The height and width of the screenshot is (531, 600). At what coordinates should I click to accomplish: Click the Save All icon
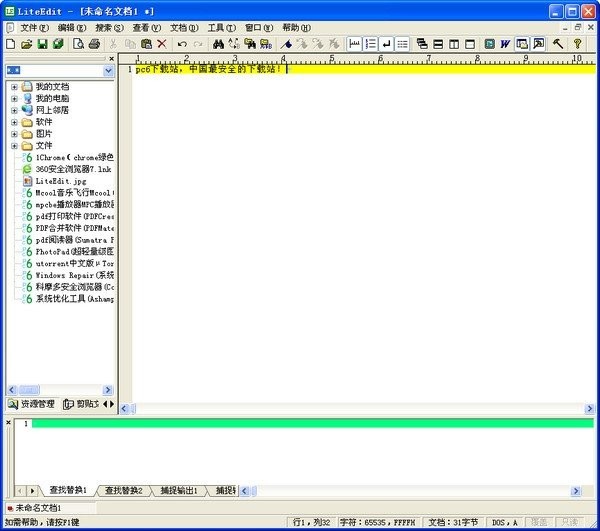click(x=58, y=44)
